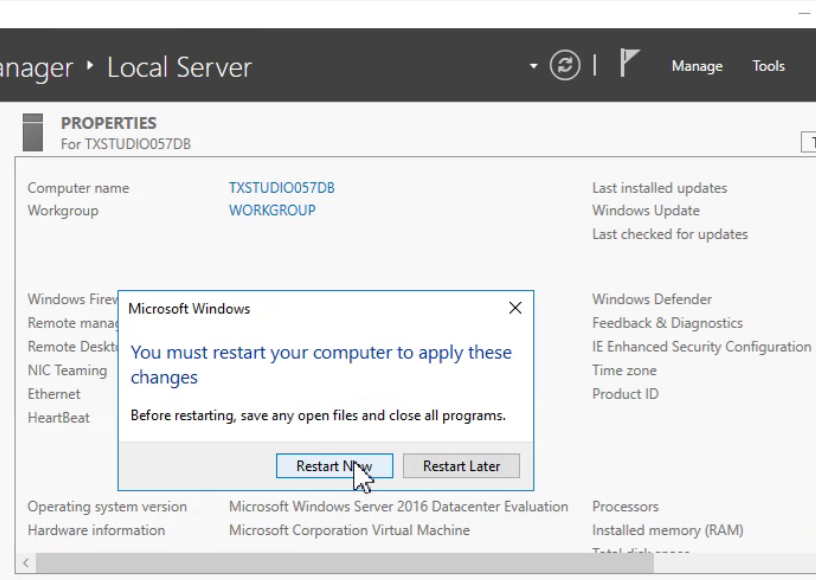816x580 pixels.
Task: Click the Last installed updates label
Action: coord(659,188)
